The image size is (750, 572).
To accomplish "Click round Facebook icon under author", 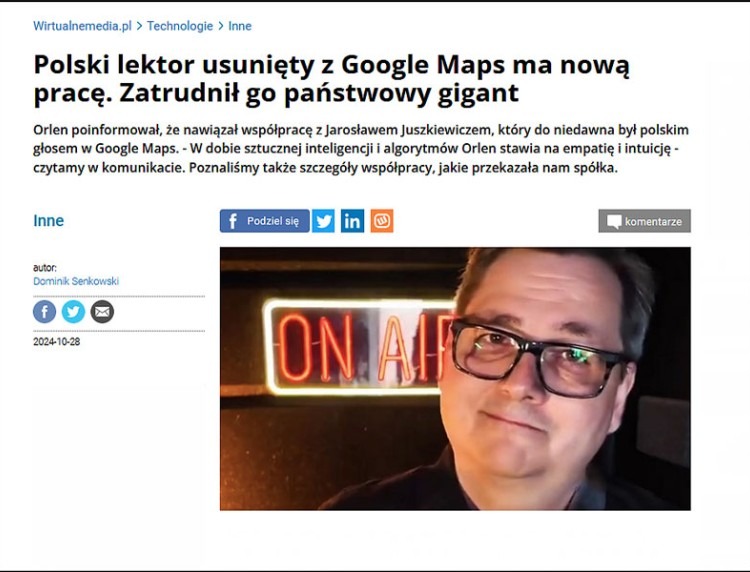I will [x=44, y=312].
